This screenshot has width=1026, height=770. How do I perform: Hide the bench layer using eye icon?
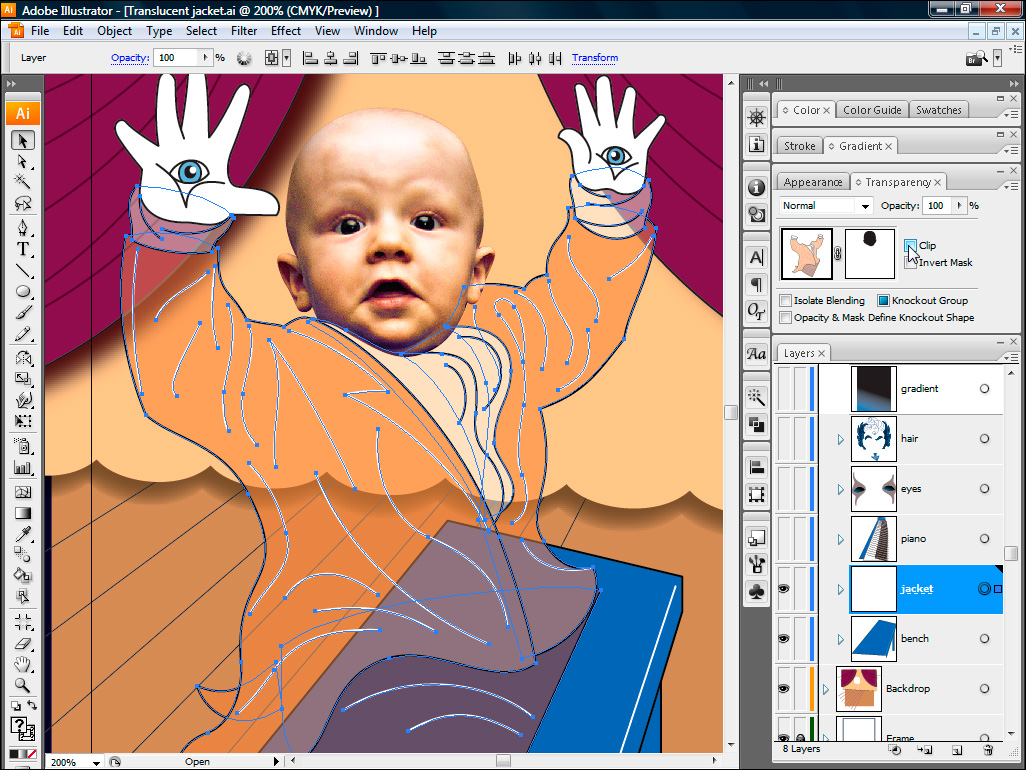[x=784, y=639]
